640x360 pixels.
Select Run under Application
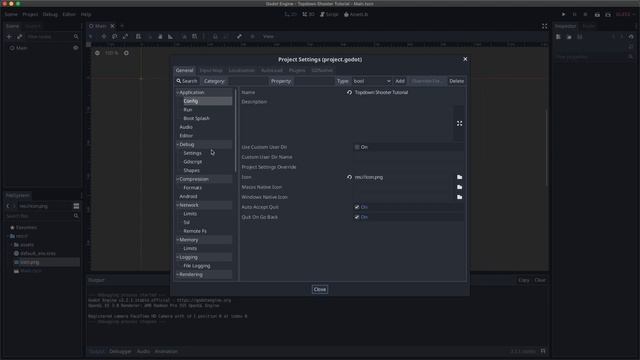tap(188, 110)
